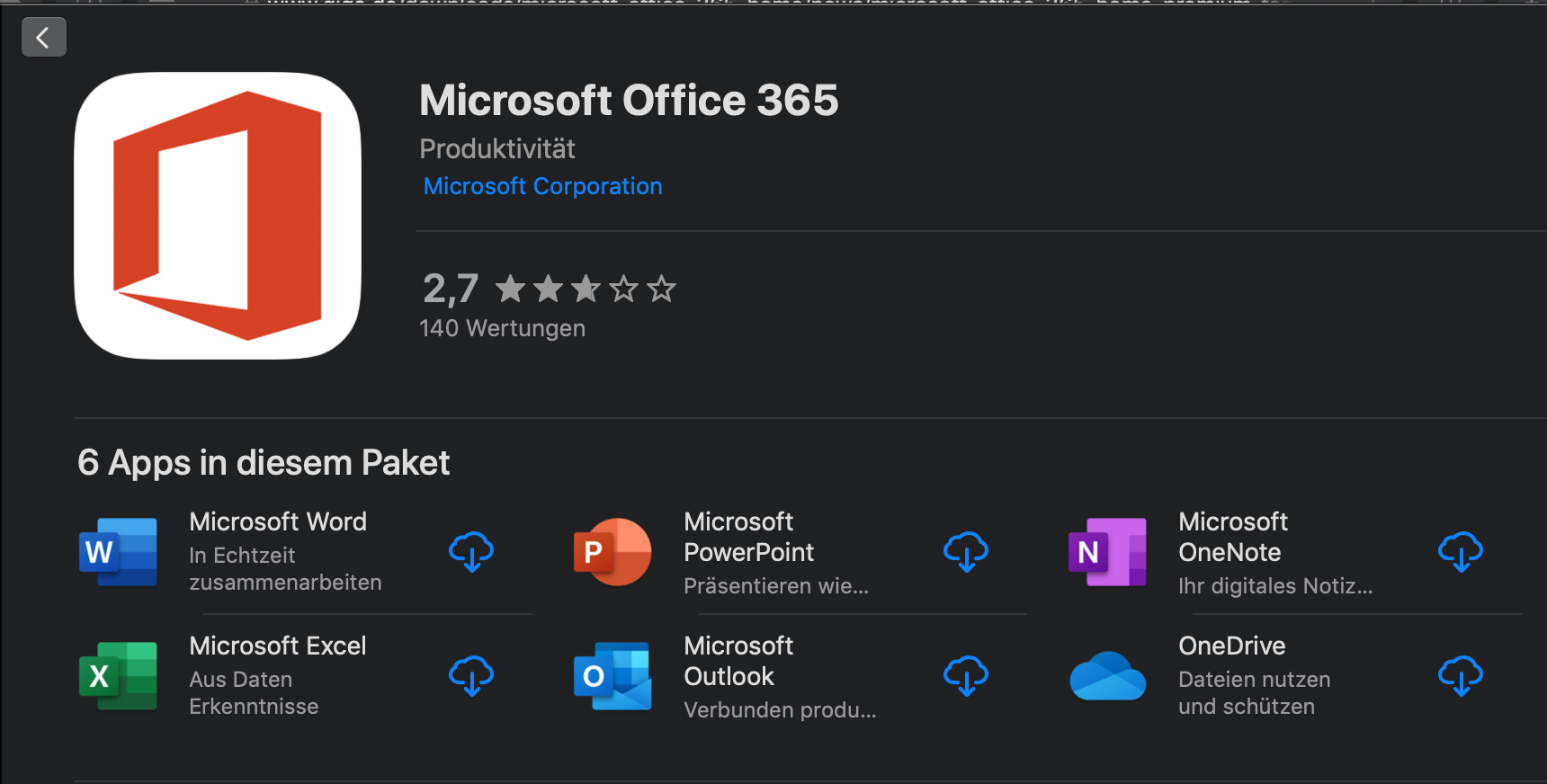Click 'Dateien nutzen und schützen' description

pyautogui.click(x=1255, y=693)
